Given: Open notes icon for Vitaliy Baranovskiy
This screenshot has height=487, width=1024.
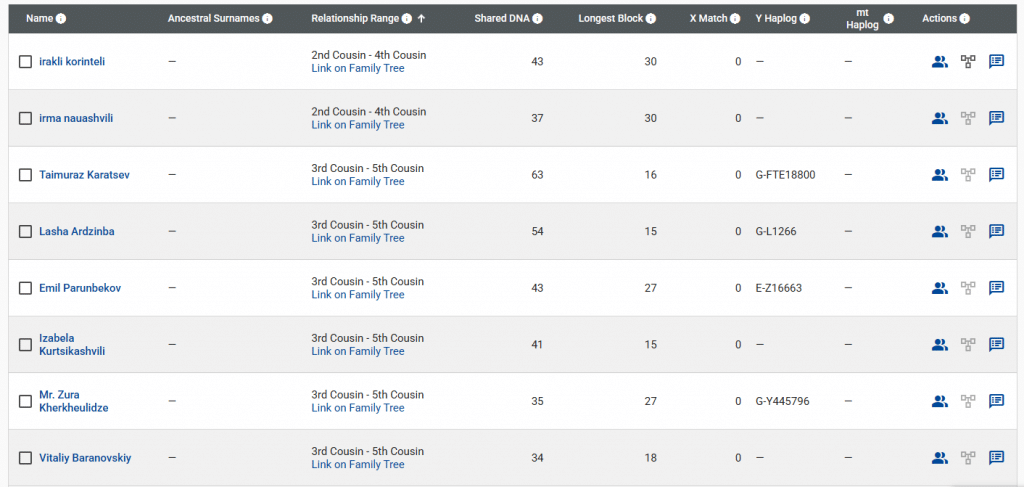Looking at the screenshot, I should click(x=996, y=458).
